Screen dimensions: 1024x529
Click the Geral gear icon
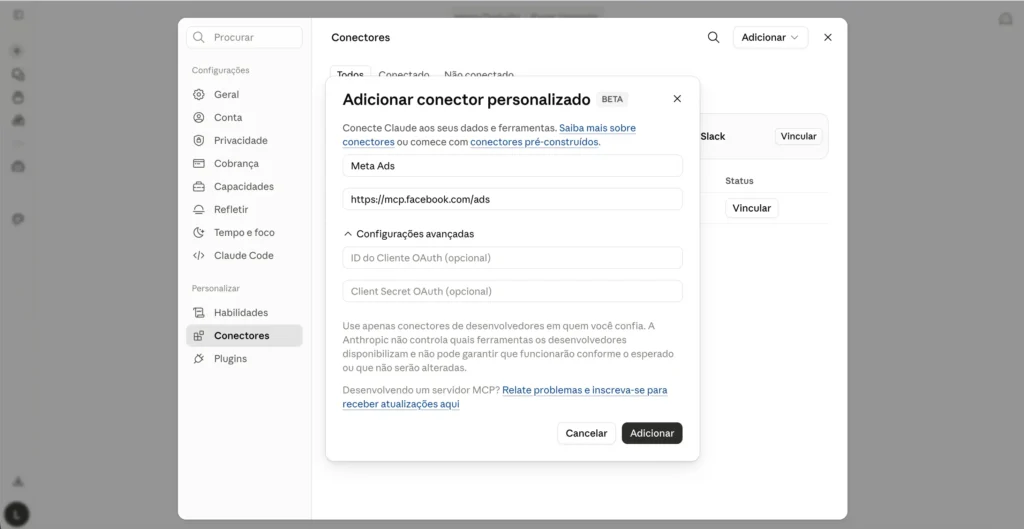click(199, 95)
